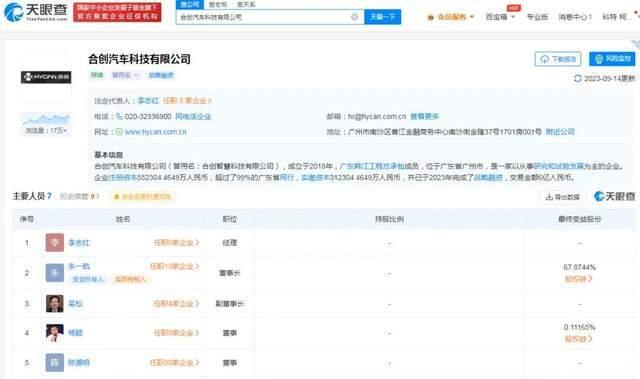
Task: Click the green verified icon before website
Action: (x=119, y=132)
